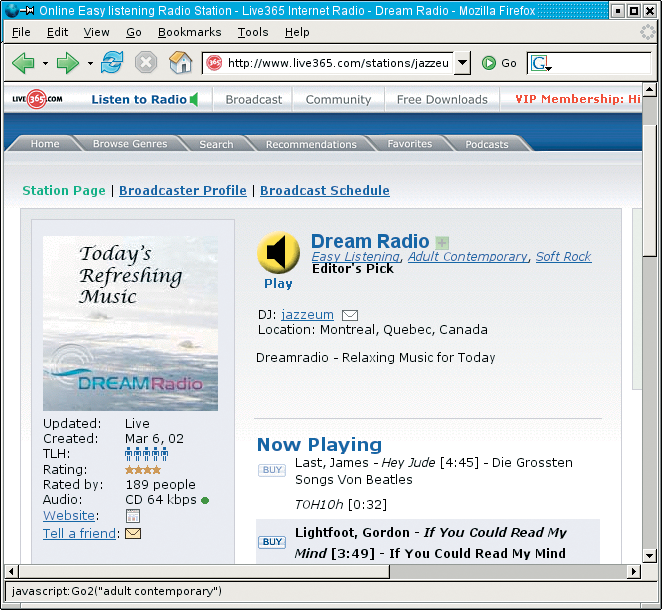Open the Easy Listening genre link
The width and height of the screenshot is (662, 610).
[x=355, y=257]
